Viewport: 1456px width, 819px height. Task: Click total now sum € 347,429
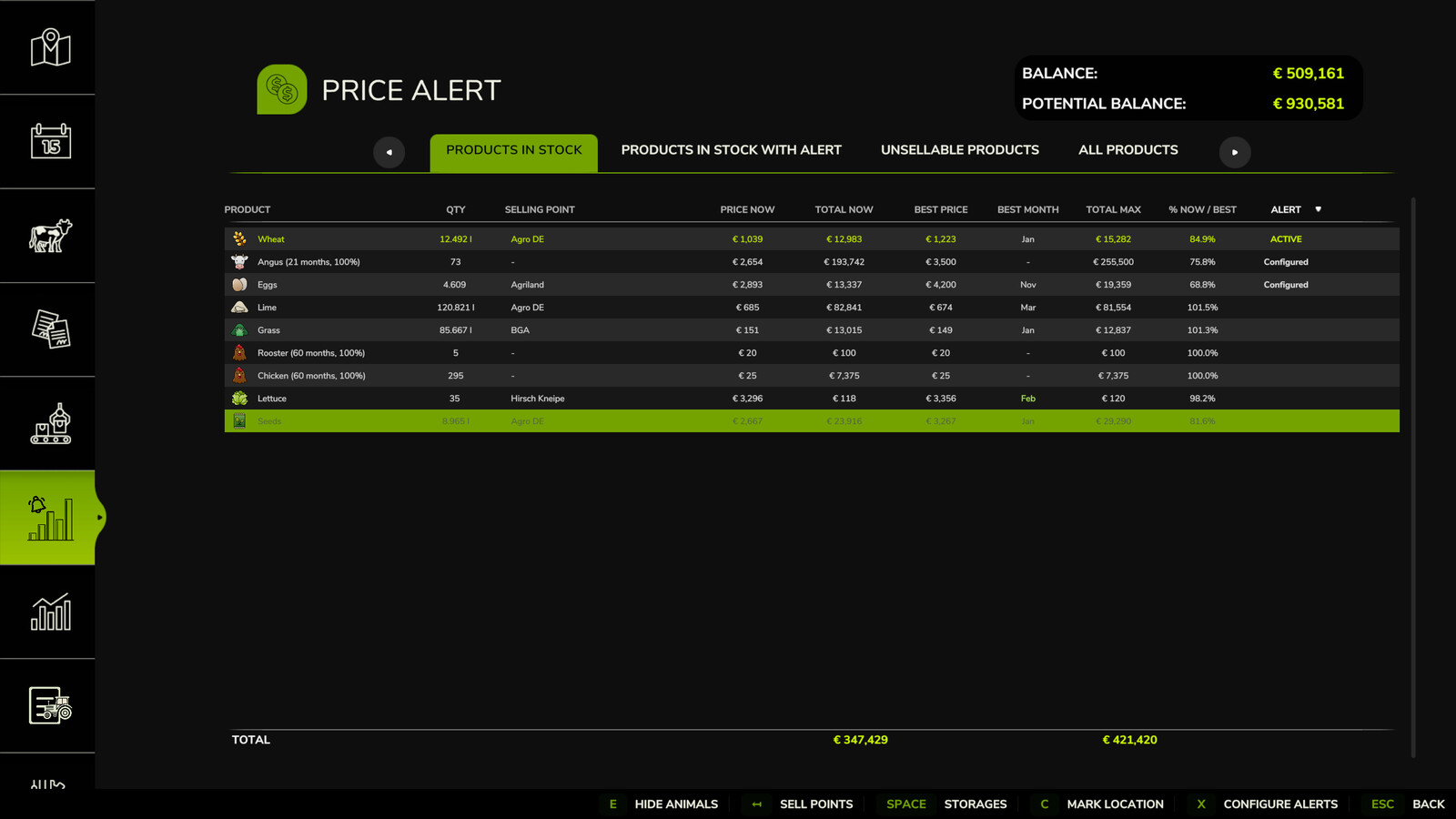point(860,740)
